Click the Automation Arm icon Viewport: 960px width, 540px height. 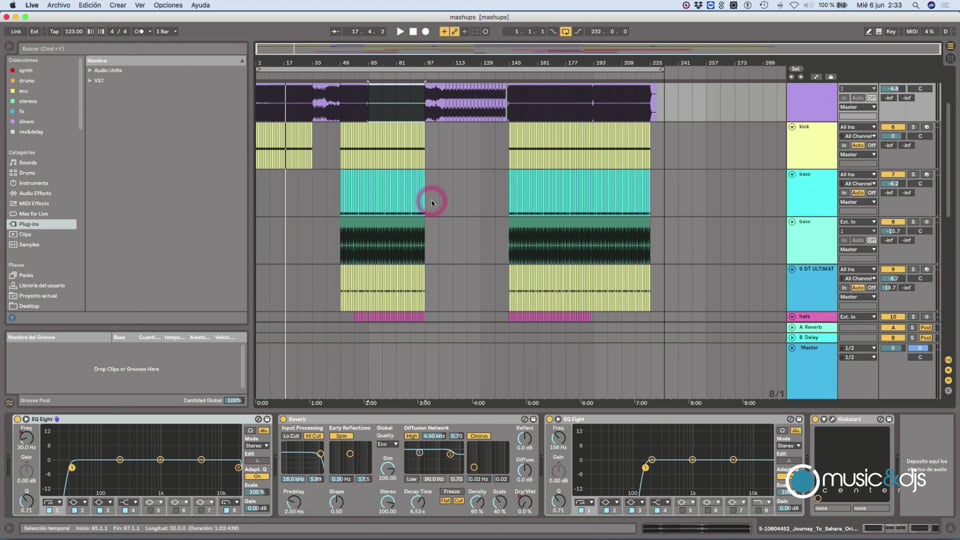click(x=454, y=31)
